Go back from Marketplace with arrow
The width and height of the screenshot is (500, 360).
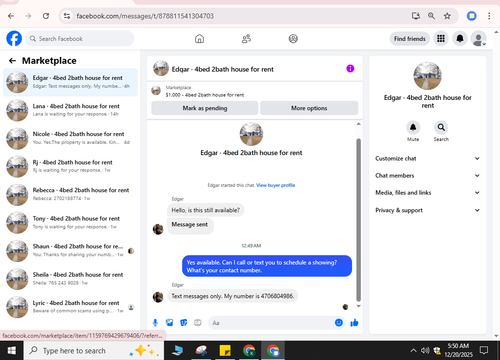click(12, 60)
